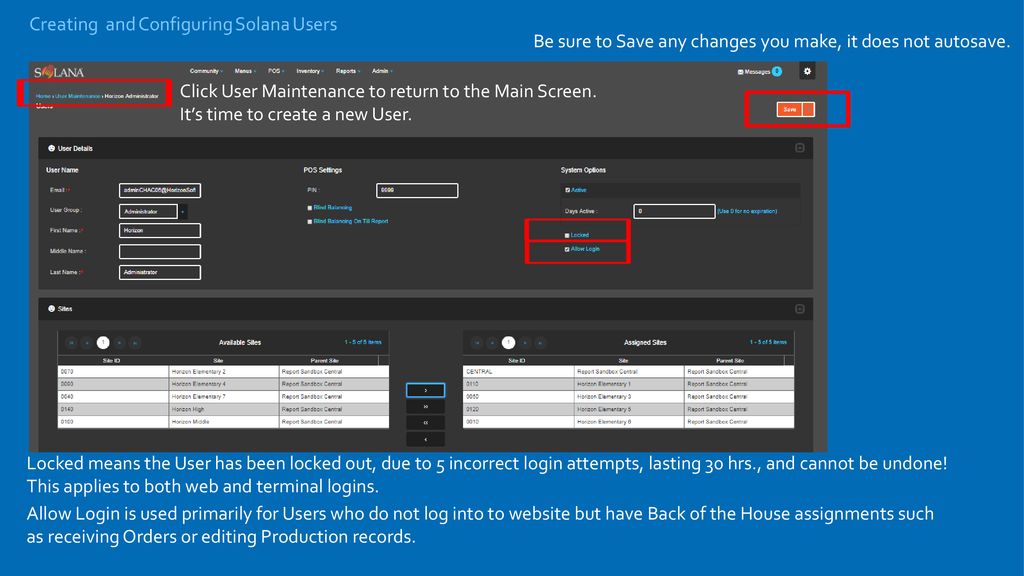Screen dimensions: 1024x576
Task: Click the User Details section icon
Action: pyautogui.click(x=51, y=148)
